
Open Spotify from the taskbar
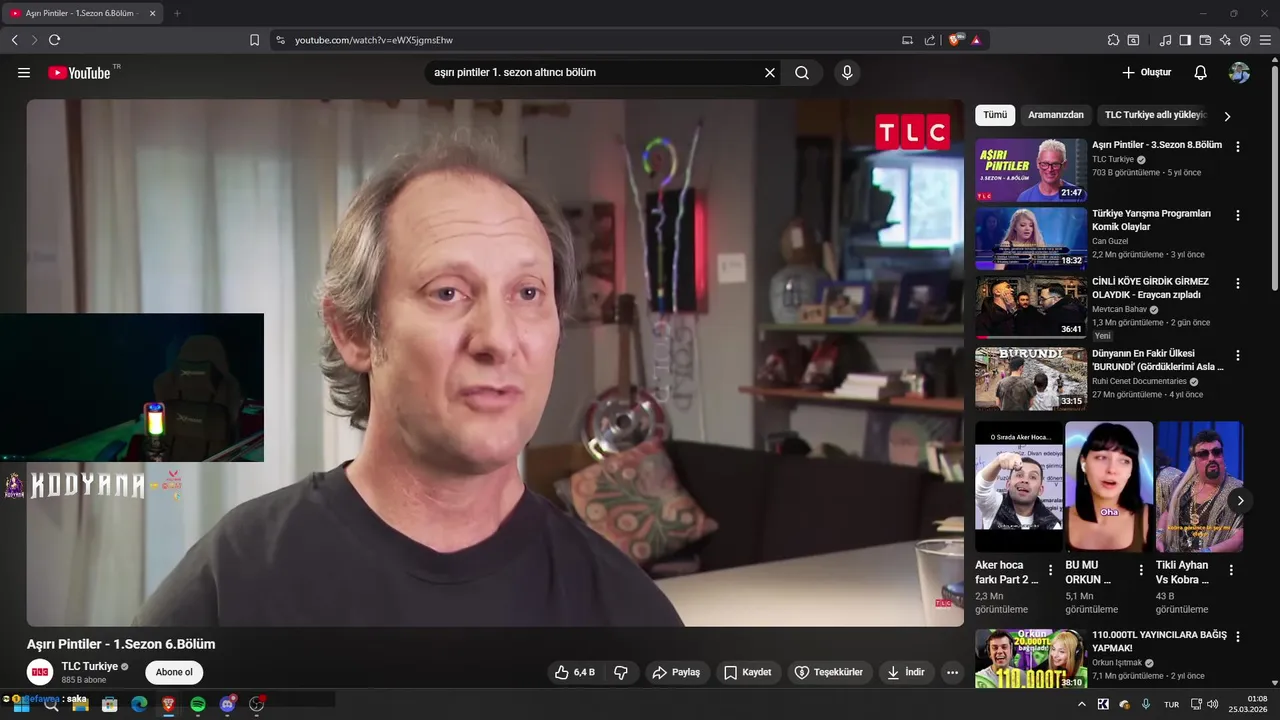pyautogui.click(x=198, y=704)
